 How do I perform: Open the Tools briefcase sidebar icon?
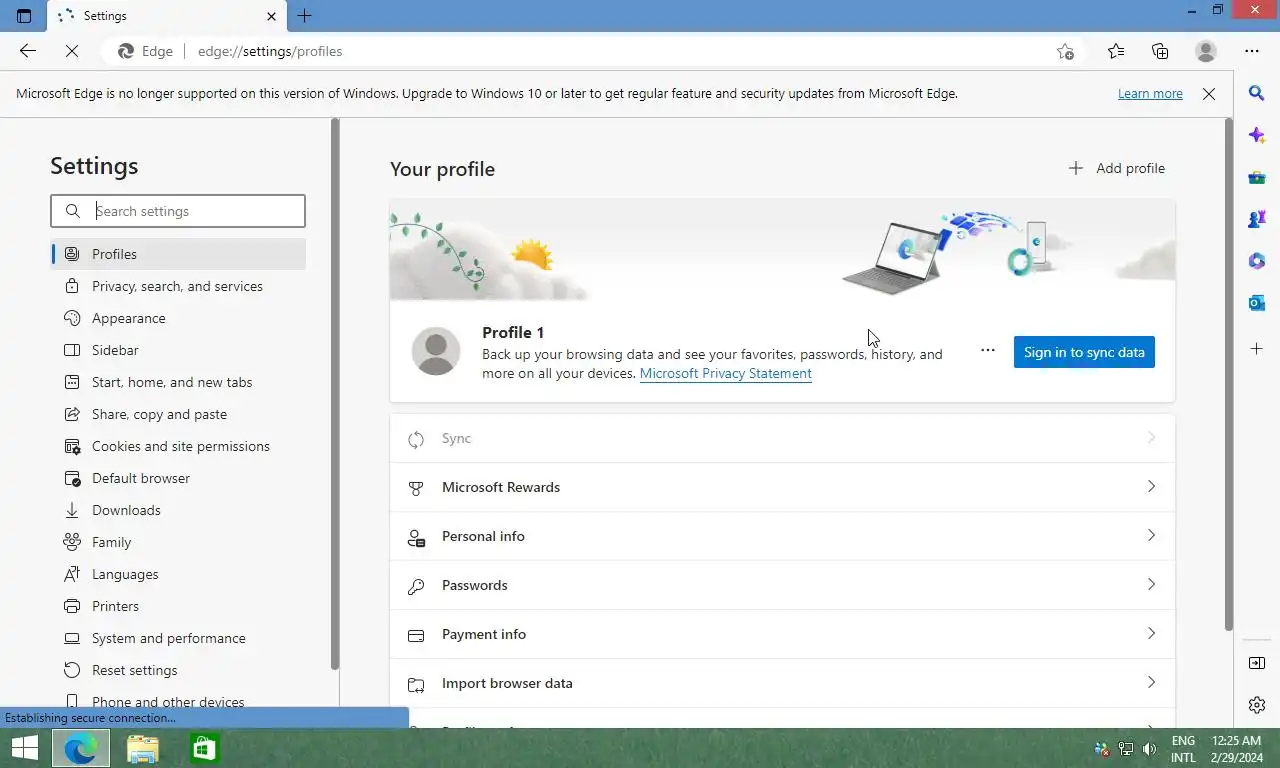point(1257,177)
